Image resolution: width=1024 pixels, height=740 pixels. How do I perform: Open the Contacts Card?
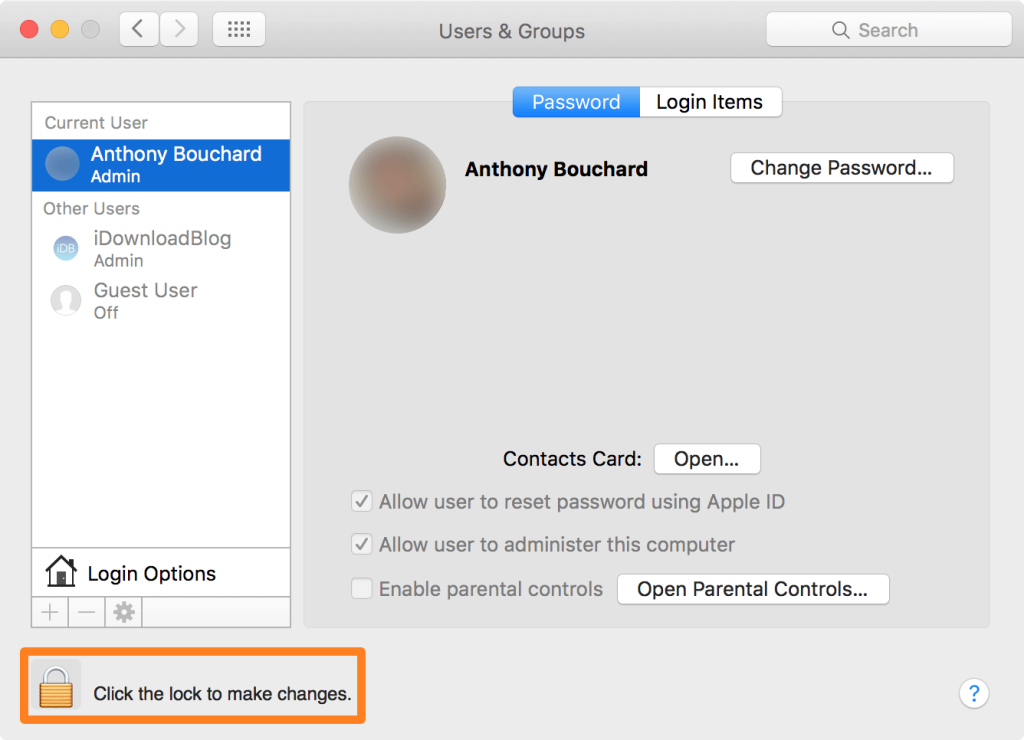(x=706, y=459)
